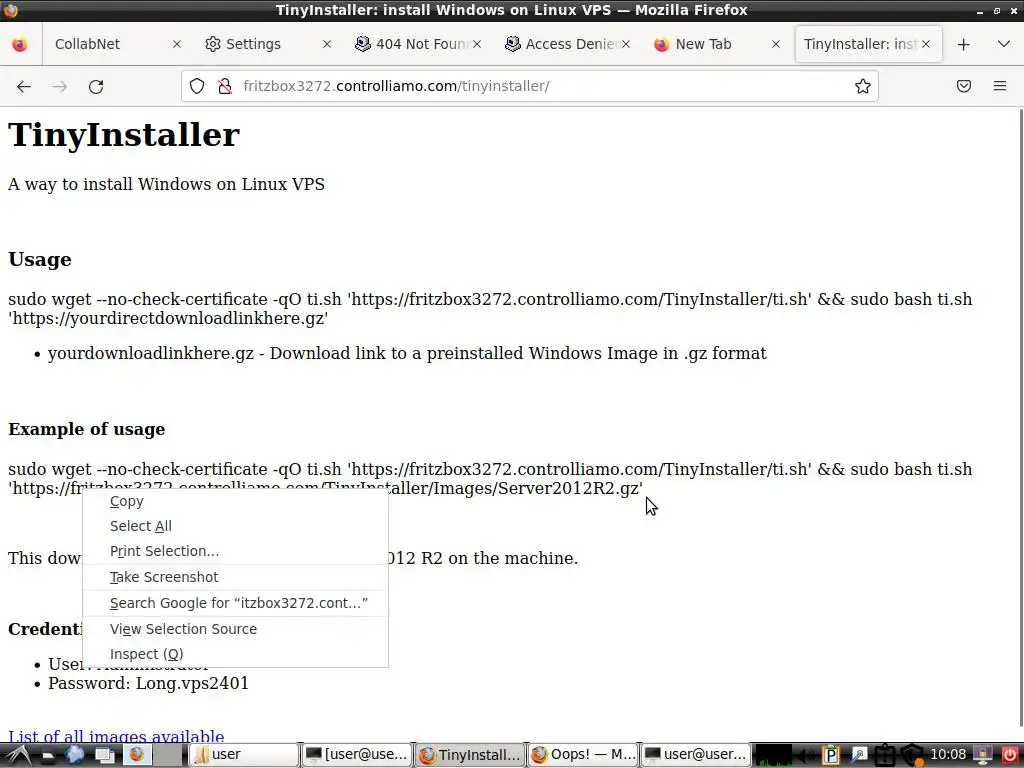Close the Settings tab
This screenshot has height=768, width=1024.
327,44
